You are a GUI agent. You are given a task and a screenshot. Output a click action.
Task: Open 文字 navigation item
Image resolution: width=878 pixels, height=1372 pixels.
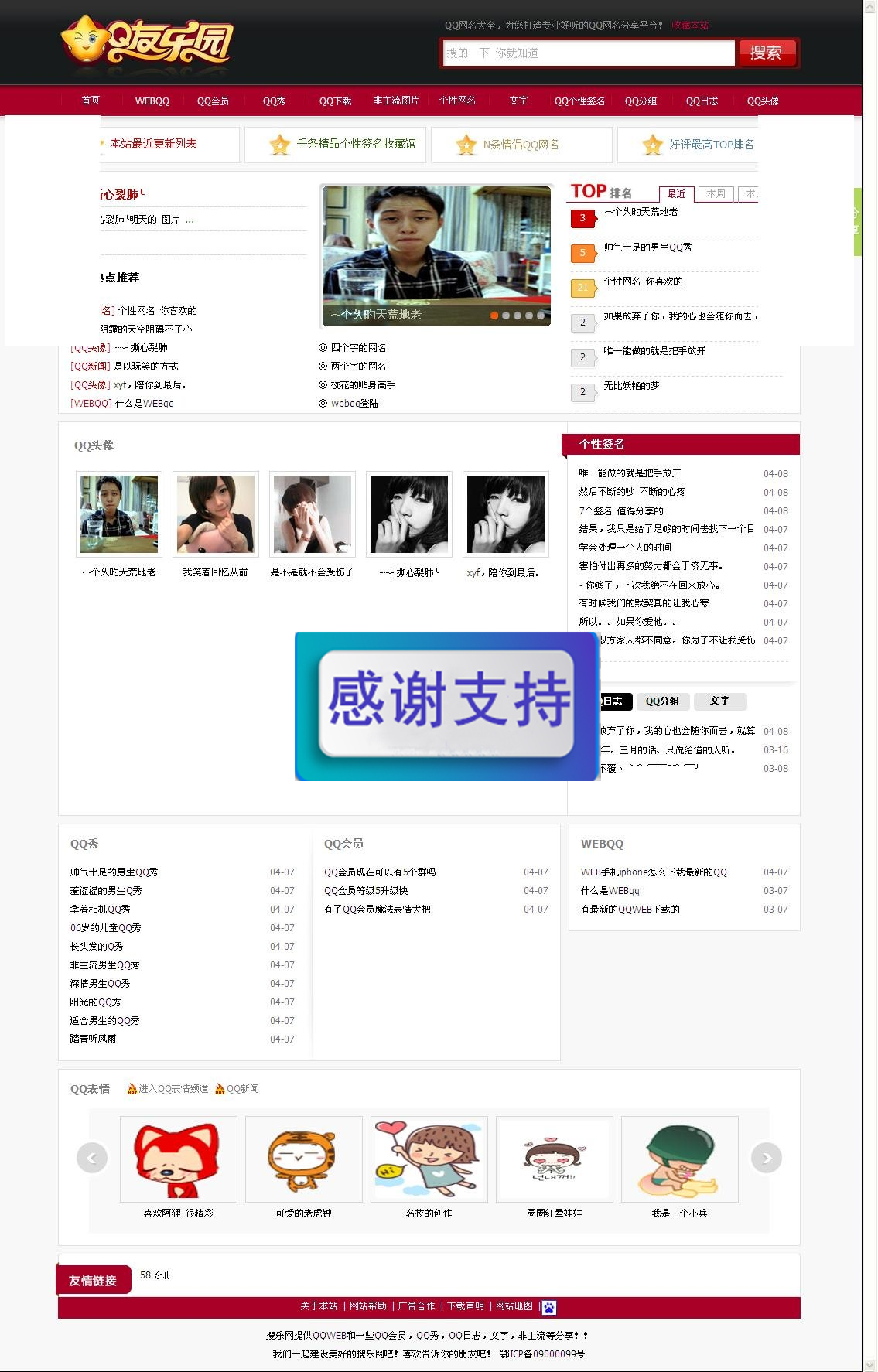pyautogui.click(x=518, y=101)
